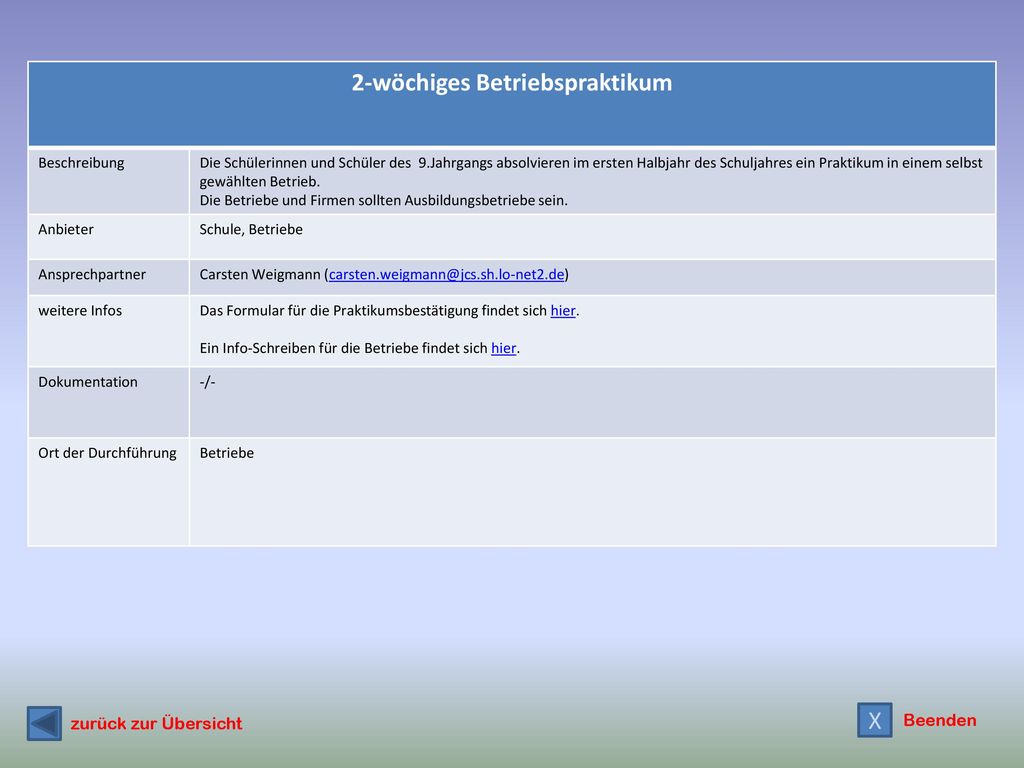The image size is (1024, 768).
Task: Click the 'Anbieter' row label
Action: (x=66, y=229)
